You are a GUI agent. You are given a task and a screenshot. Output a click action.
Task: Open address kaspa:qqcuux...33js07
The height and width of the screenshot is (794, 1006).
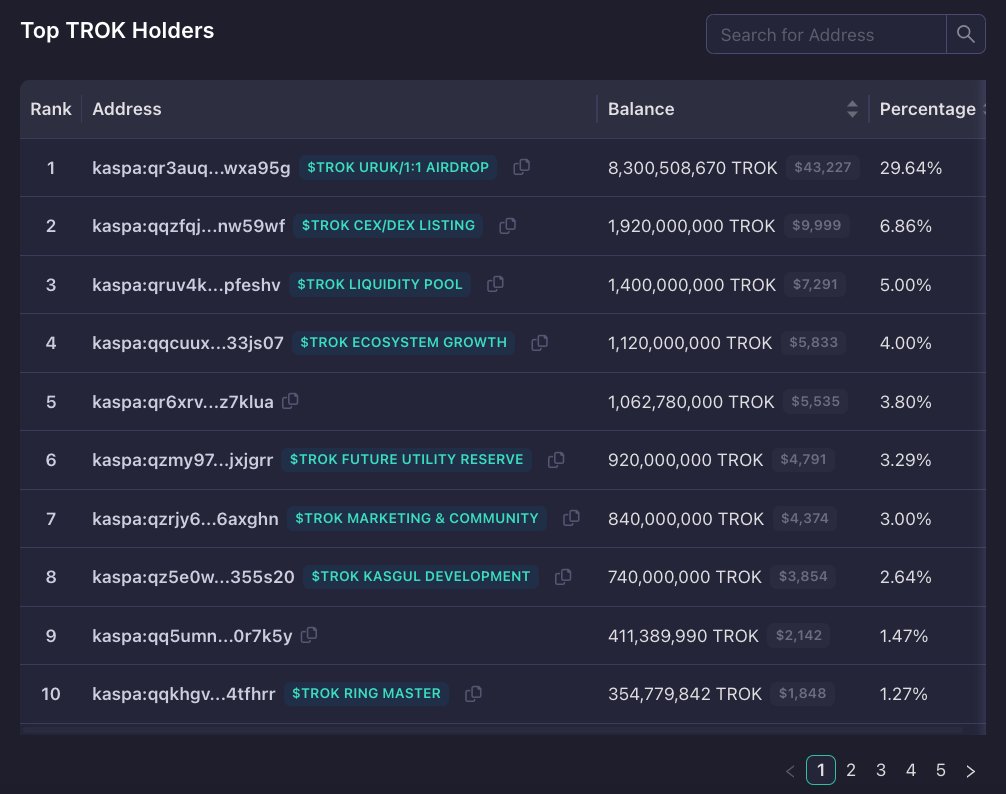[188, 343]
